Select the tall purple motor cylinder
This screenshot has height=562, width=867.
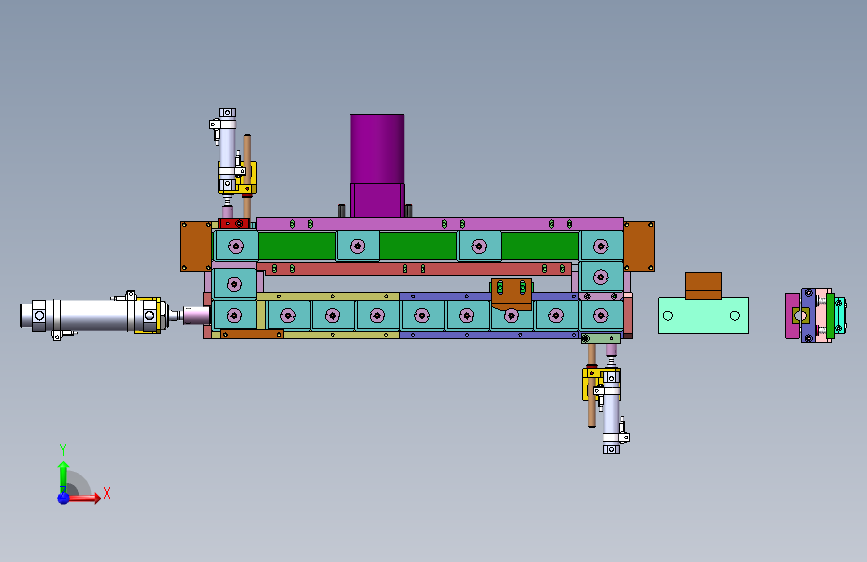377,148
